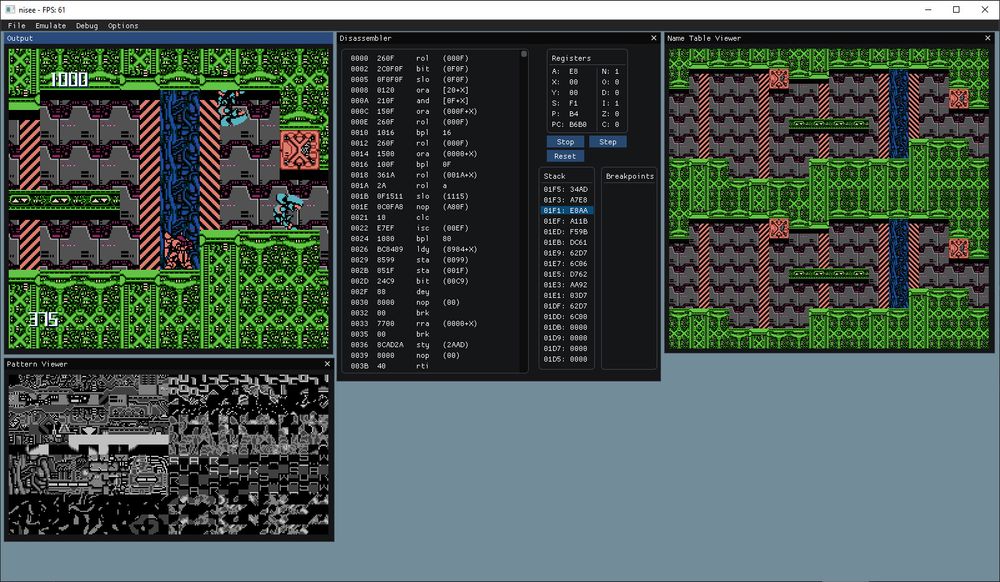Click the name table image in Name Table Viewer
This screenshot has width=1000, height=582.
point(829,198)
